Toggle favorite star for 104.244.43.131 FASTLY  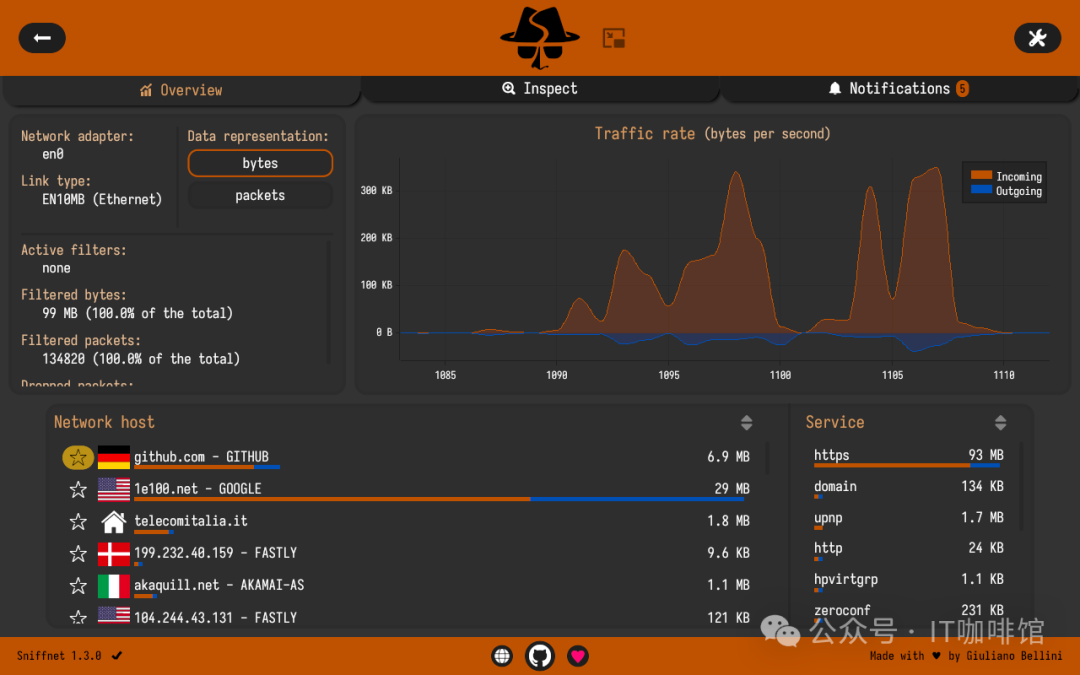78,617
